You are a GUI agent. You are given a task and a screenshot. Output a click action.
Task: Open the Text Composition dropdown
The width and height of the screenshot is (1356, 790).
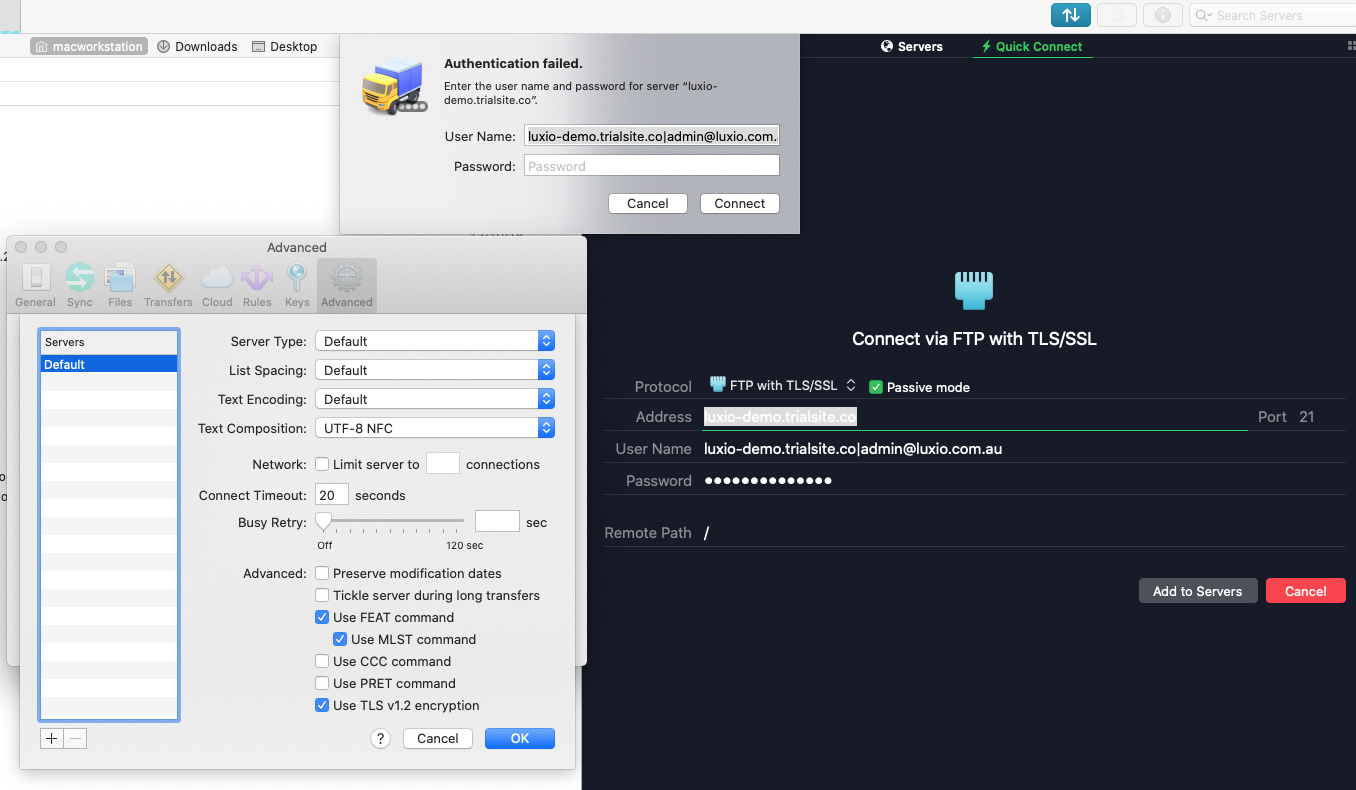click(x=435, y=429)
